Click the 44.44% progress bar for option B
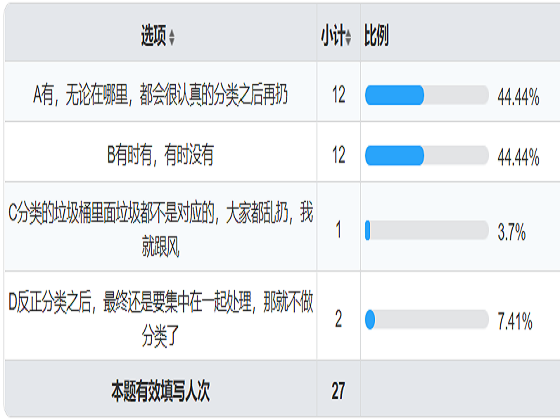Viewport: 560px width, 420px height. [427, 155]
